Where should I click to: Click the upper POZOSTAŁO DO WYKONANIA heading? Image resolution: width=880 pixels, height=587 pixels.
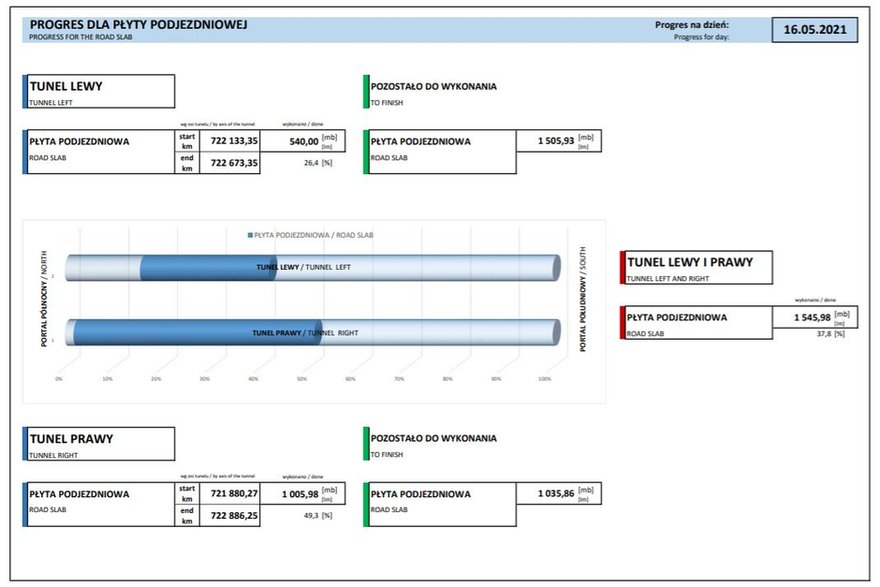[x=433, y=86]
